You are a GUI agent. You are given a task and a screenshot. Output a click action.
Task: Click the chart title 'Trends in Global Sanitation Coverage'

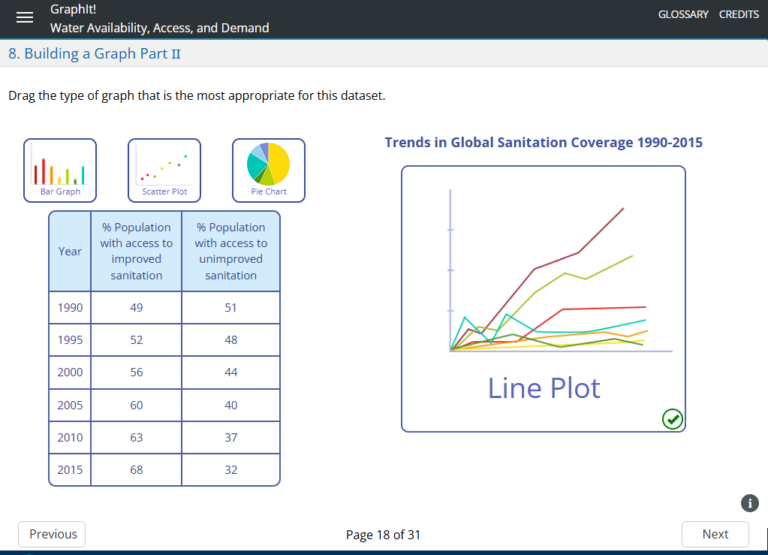click(543, 143)
